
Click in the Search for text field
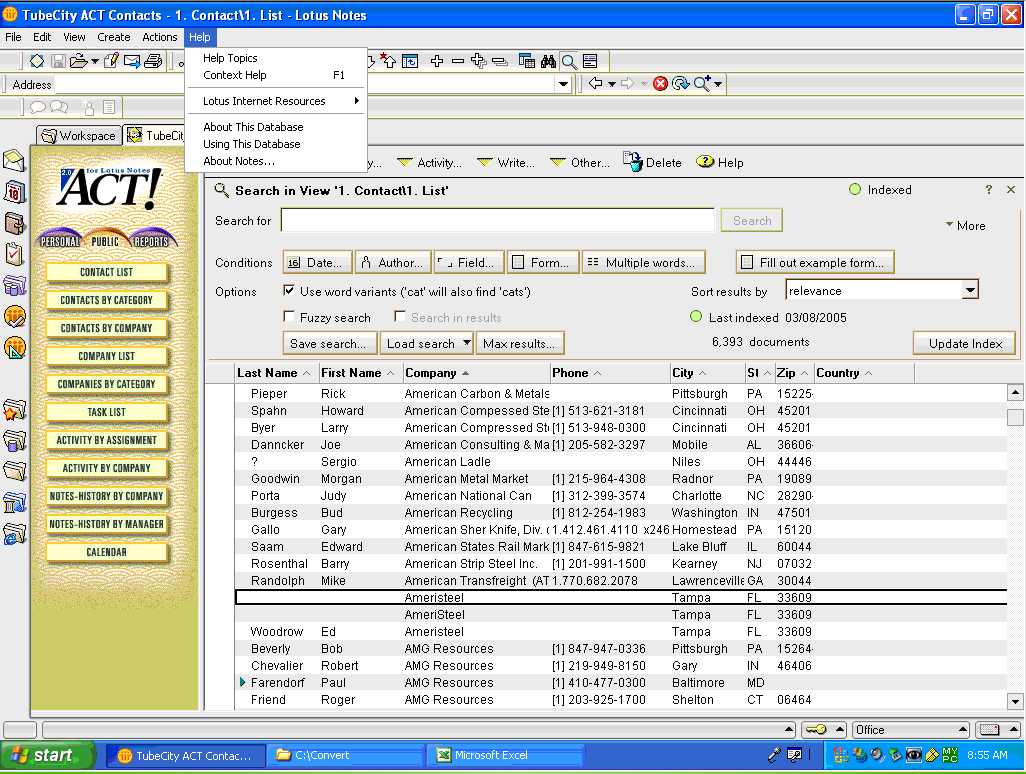pos(497,220)
